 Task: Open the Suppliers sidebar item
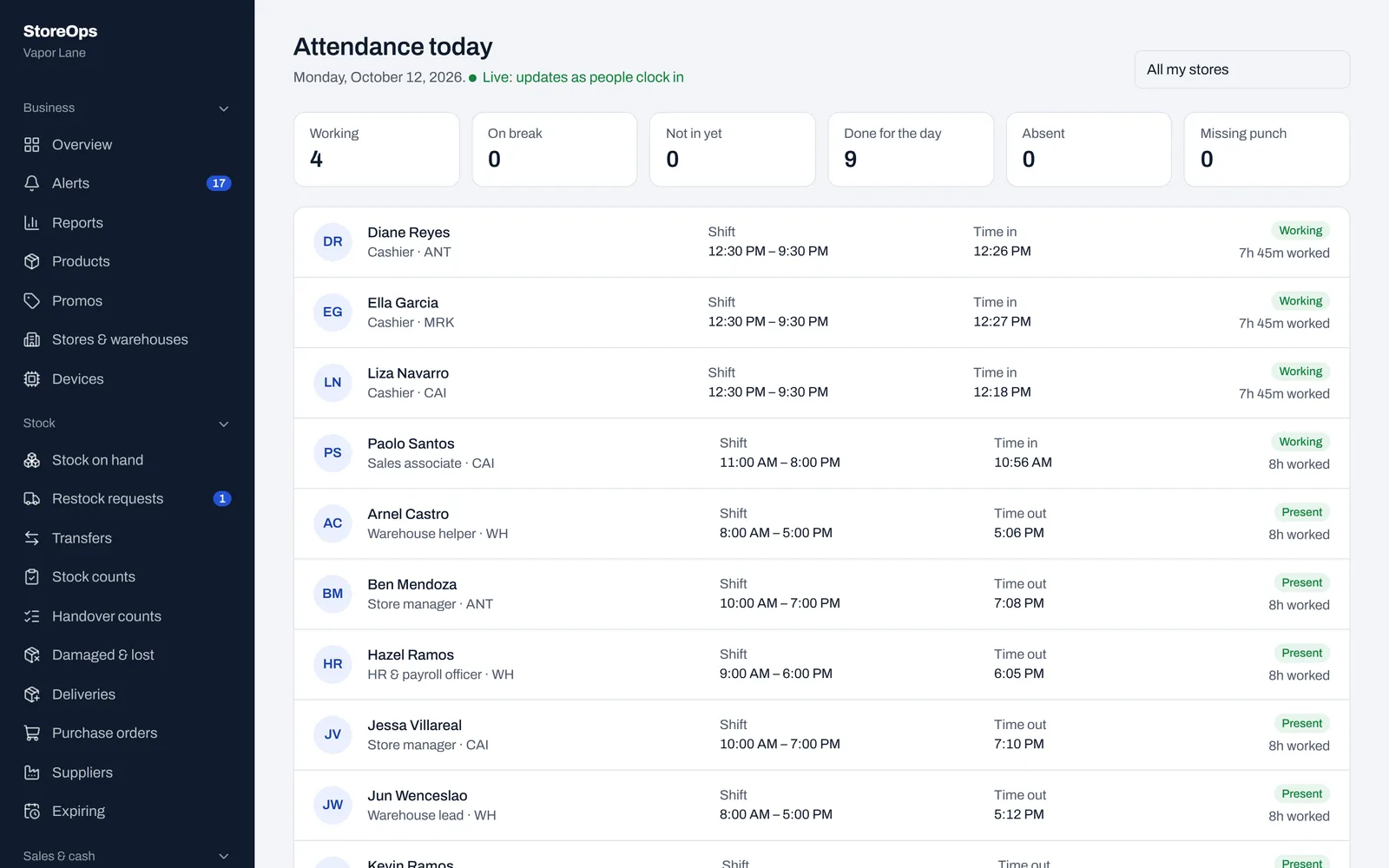pyautogui.click(x=127, y=773)
